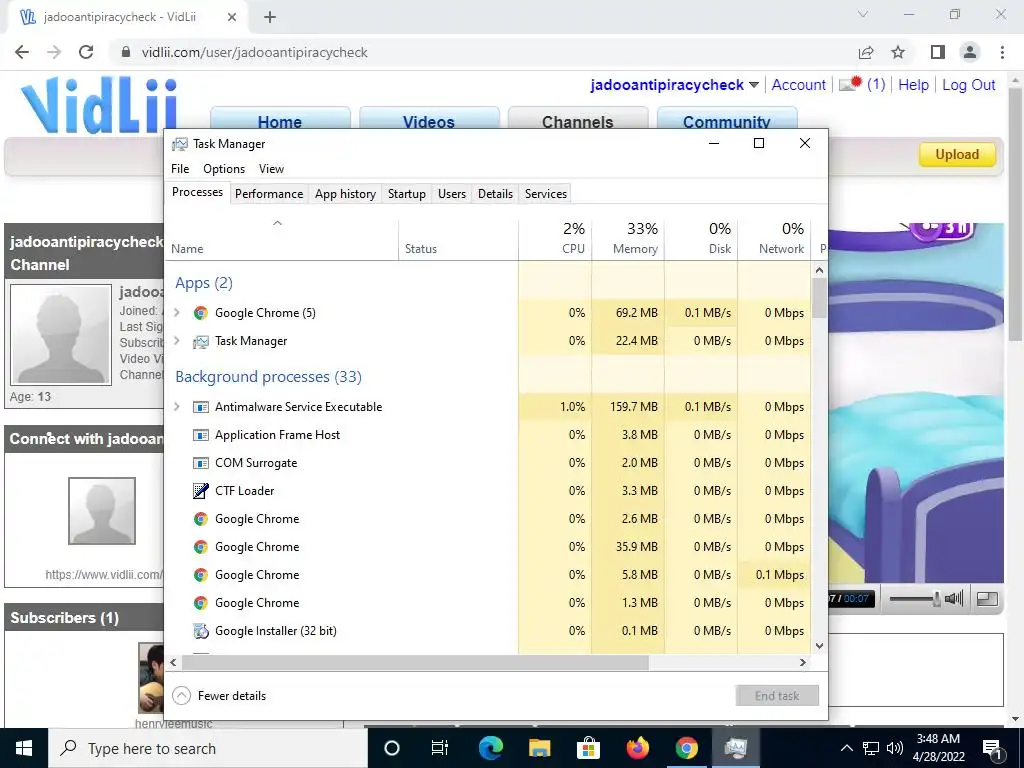Switch to the Services tab
Viewport: 1024px width, 768px height.
pyautogui.click(x=546, y=193)
